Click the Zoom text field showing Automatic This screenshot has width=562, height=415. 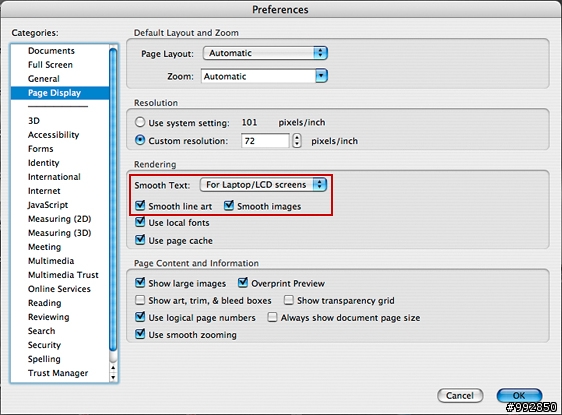258,76
